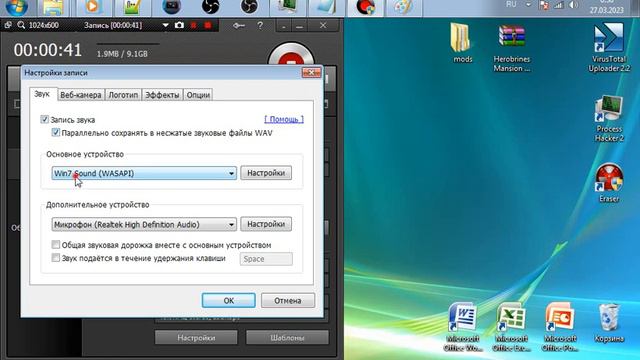The image size is (640, 360).
Task: Select the Microsoft Office Word shortcut
Action: 462,327
